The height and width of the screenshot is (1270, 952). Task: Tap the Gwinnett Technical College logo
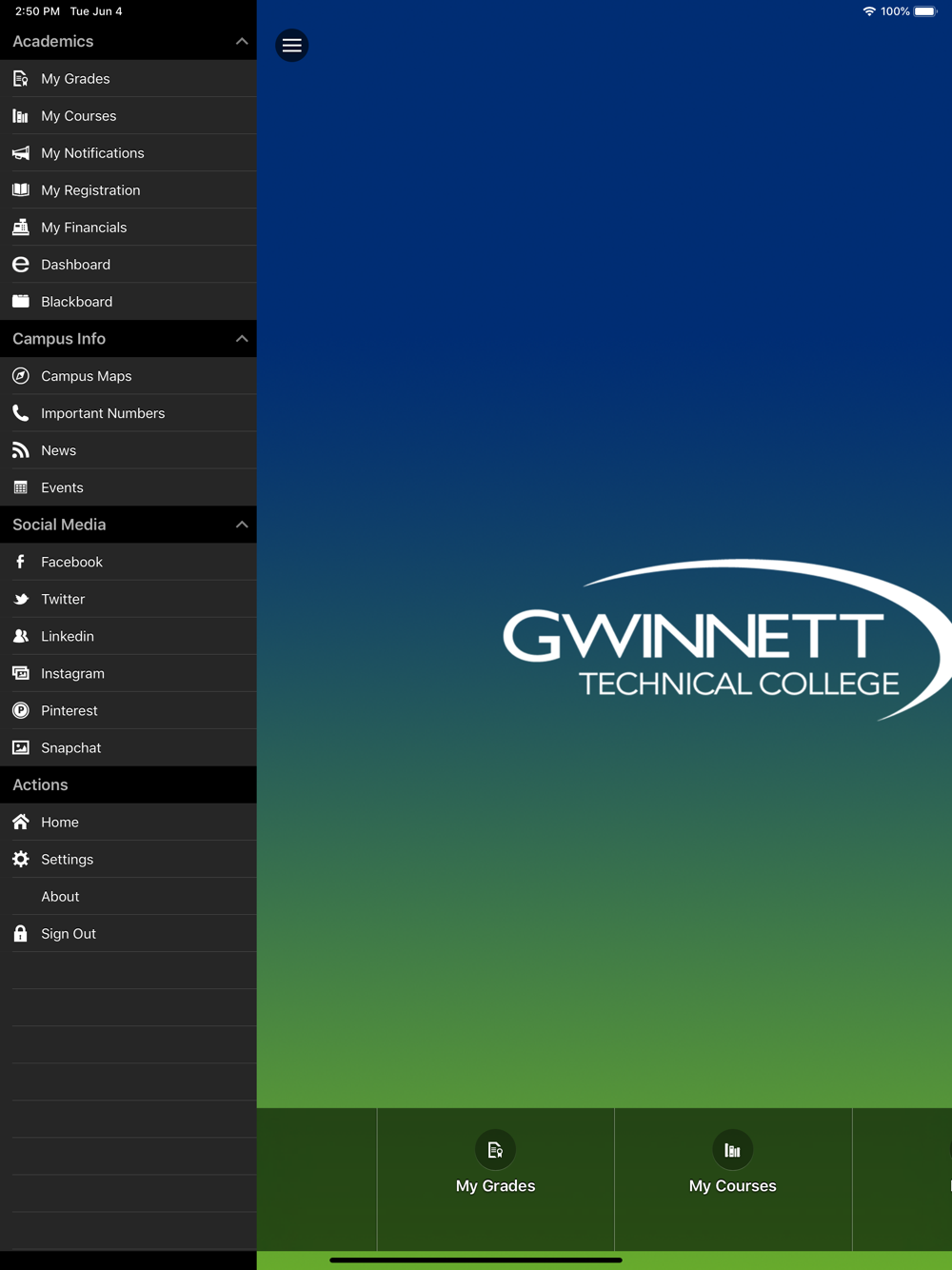[727, 640]
